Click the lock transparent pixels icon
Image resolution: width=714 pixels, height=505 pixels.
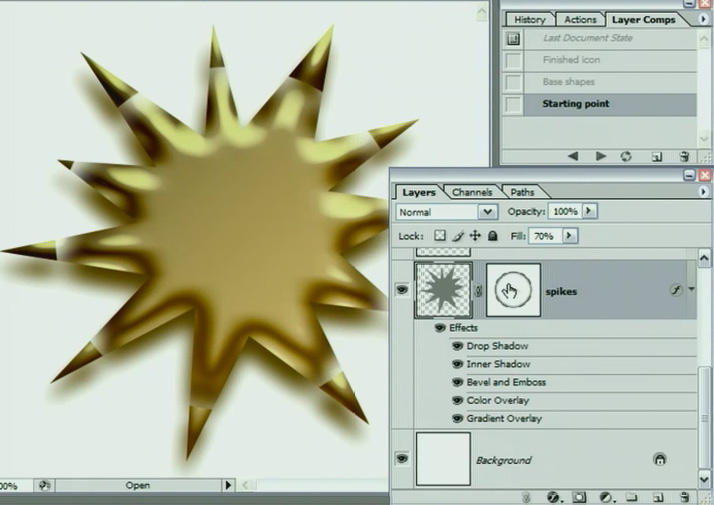[441, 236]
